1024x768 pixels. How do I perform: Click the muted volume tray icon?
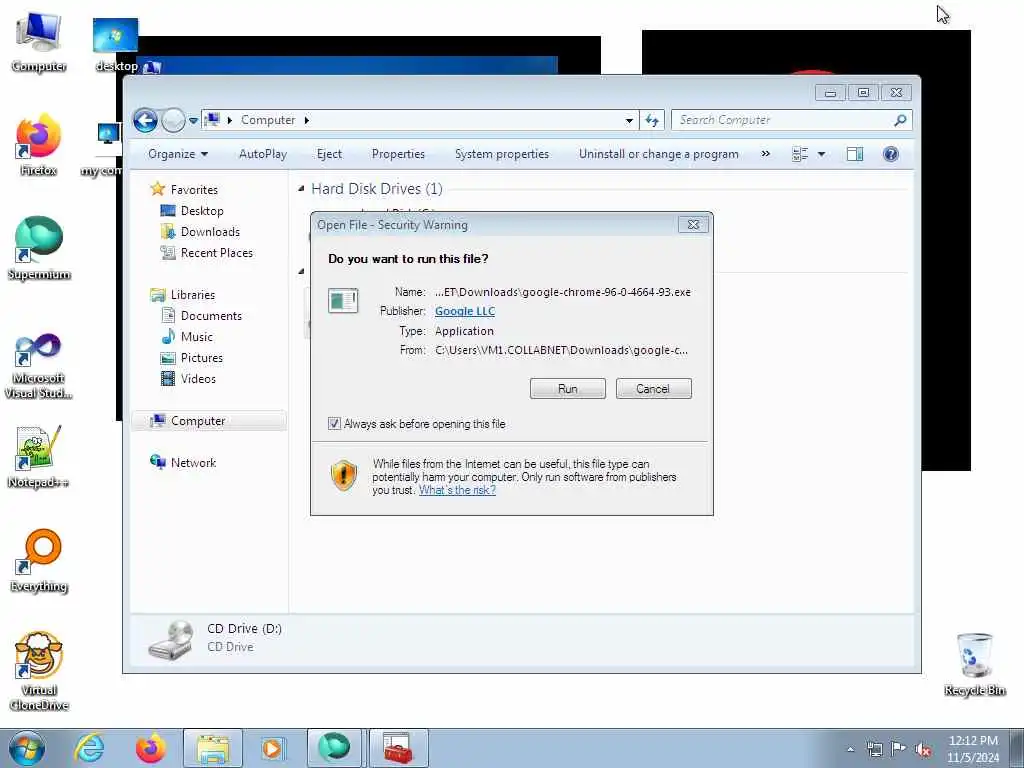pyautogui.click(x=923, y=749)
